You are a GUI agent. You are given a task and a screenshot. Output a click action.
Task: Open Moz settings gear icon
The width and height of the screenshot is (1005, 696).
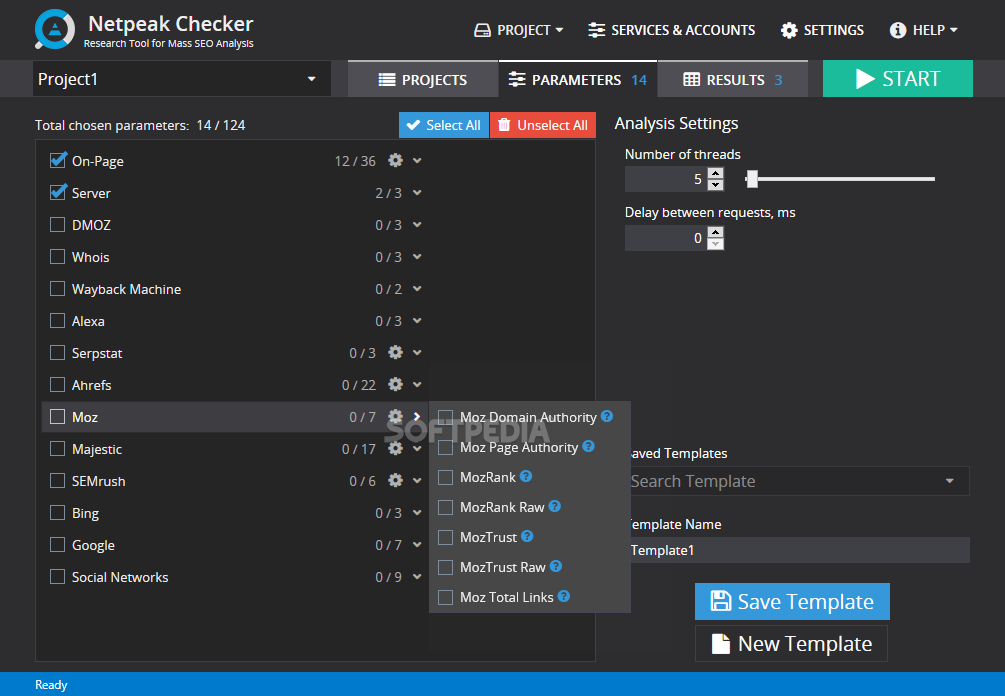395,417
